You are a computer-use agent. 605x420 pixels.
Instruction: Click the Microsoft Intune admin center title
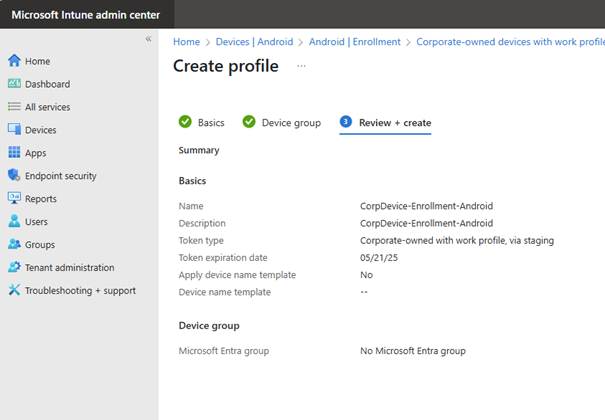tap(86, 15)
